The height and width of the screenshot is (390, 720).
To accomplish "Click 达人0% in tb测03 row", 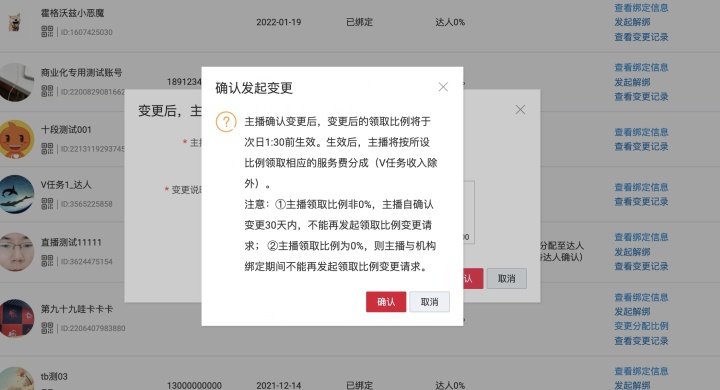I will tap(450, 385).
